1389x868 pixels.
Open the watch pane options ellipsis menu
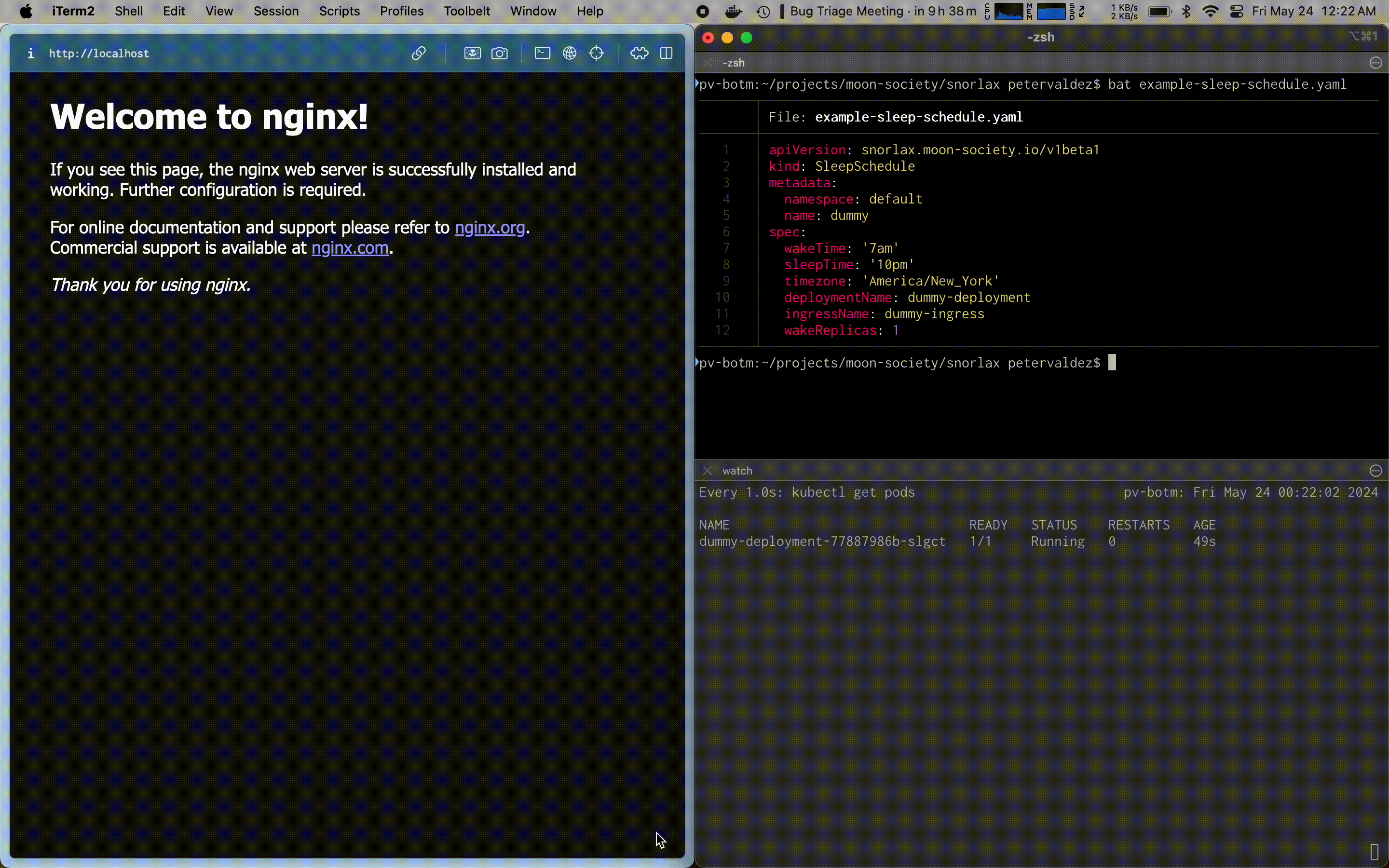point(1375,471)
